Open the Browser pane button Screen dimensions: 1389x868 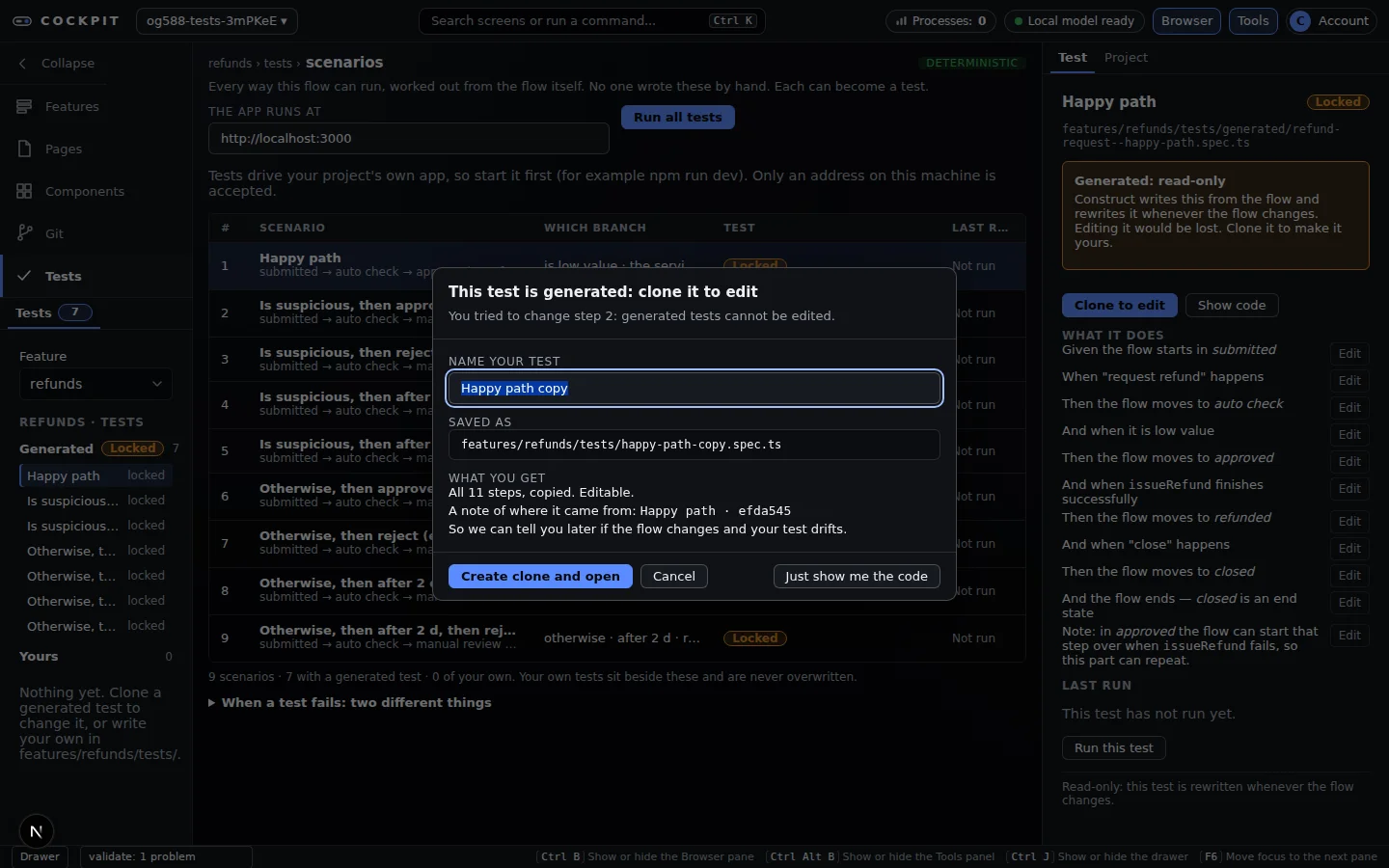[x=1186, y=21]
